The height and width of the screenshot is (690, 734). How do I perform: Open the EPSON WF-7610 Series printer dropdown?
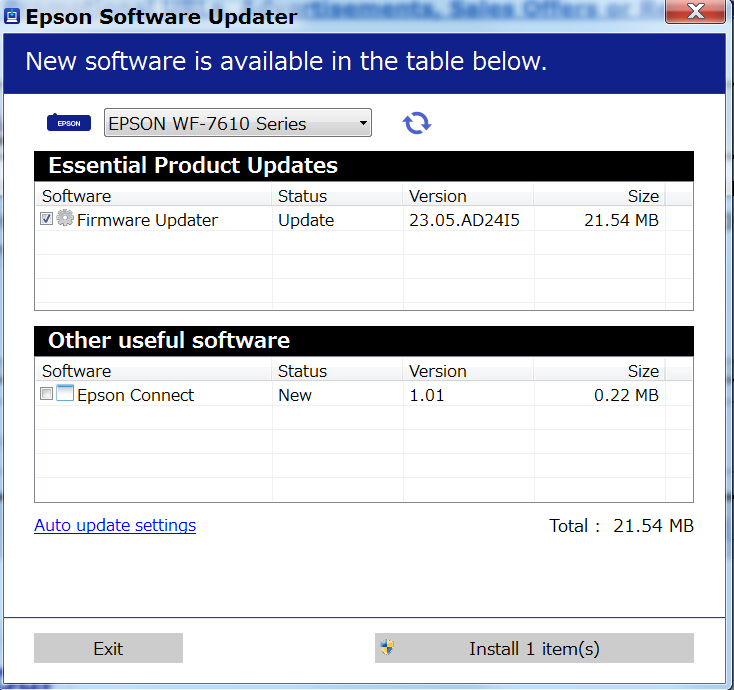point(238,123)
